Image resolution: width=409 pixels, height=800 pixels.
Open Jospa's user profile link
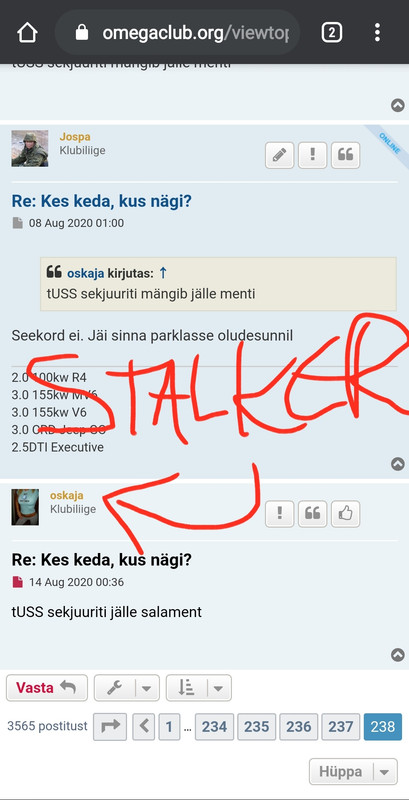click(x=74, y=137)
